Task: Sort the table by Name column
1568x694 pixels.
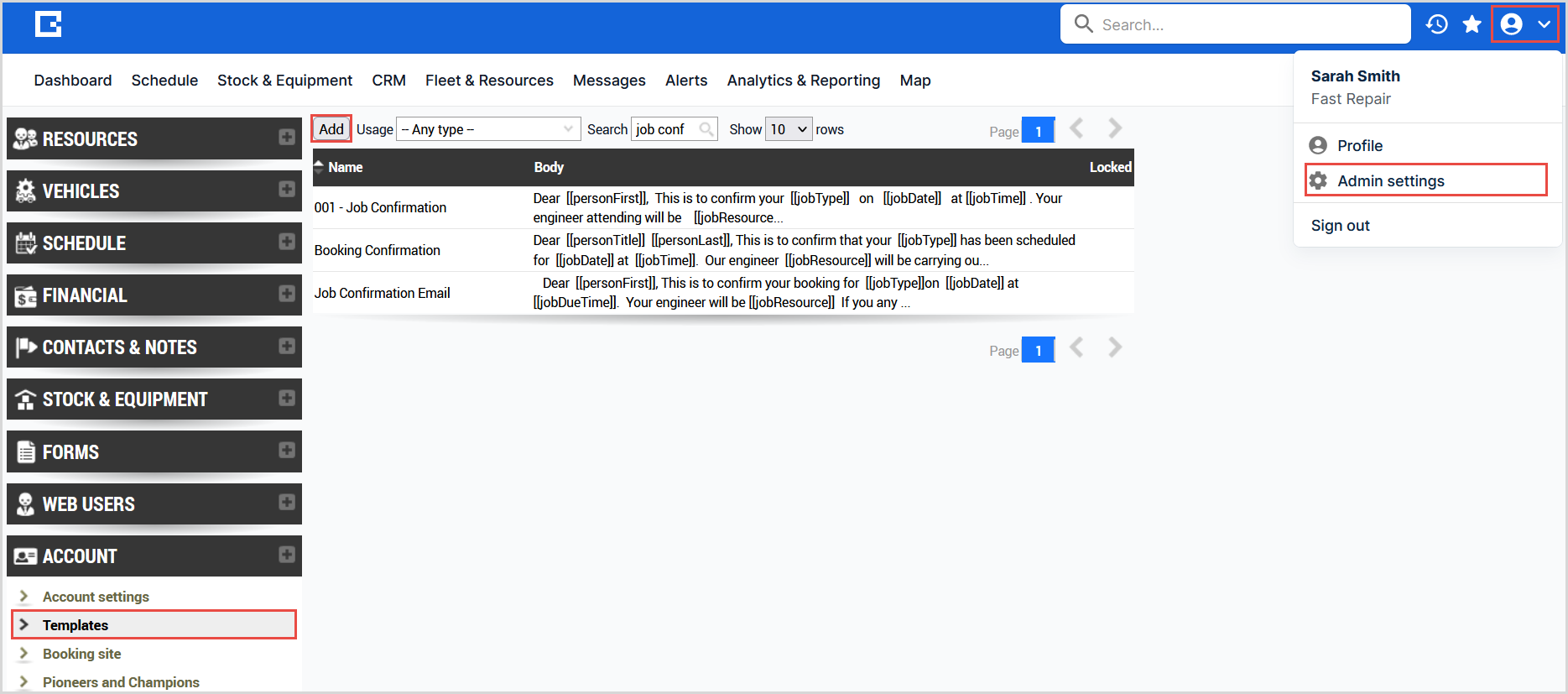Action: pos(345,167)
